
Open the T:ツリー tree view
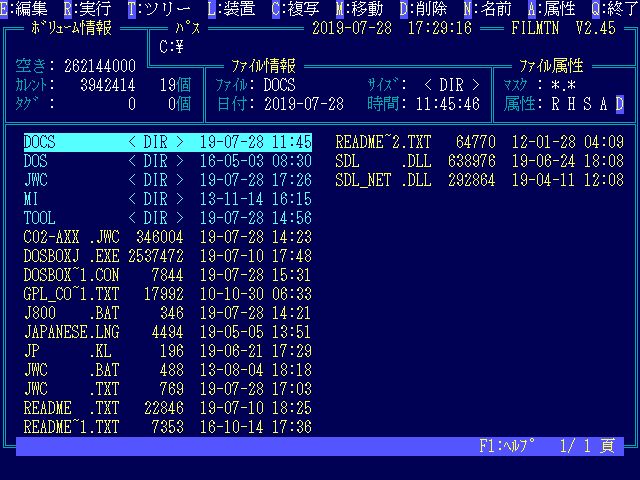pos(159,9)
